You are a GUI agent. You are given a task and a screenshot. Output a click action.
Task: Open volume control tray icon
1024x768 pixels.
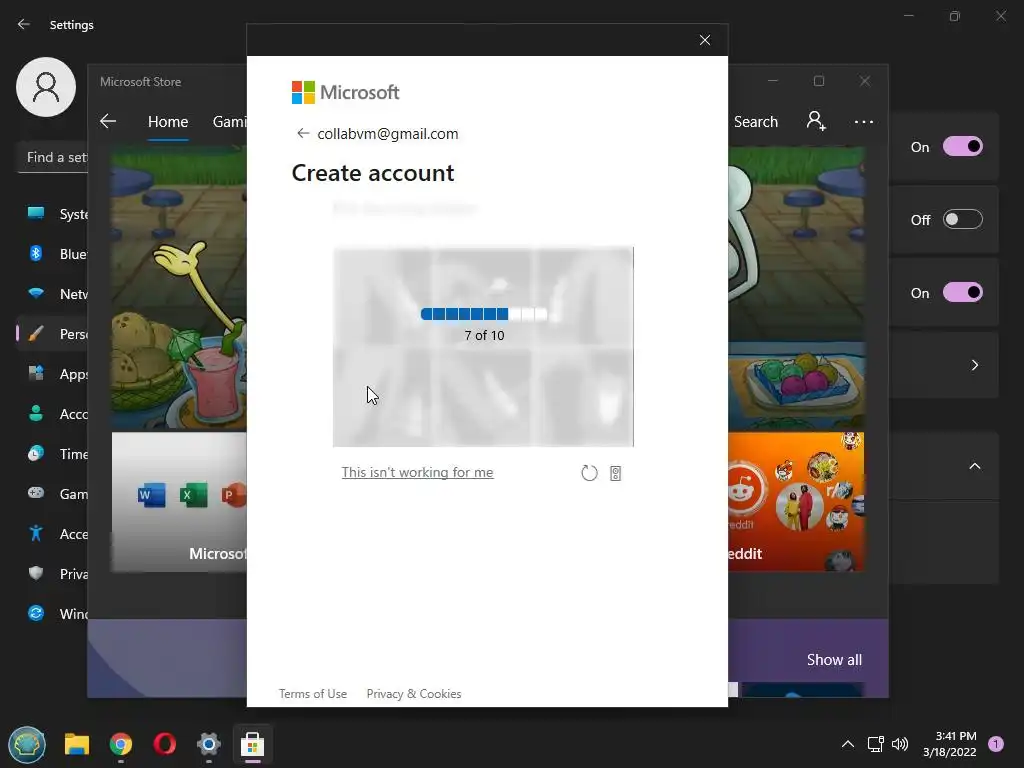(x=900, y=744)
